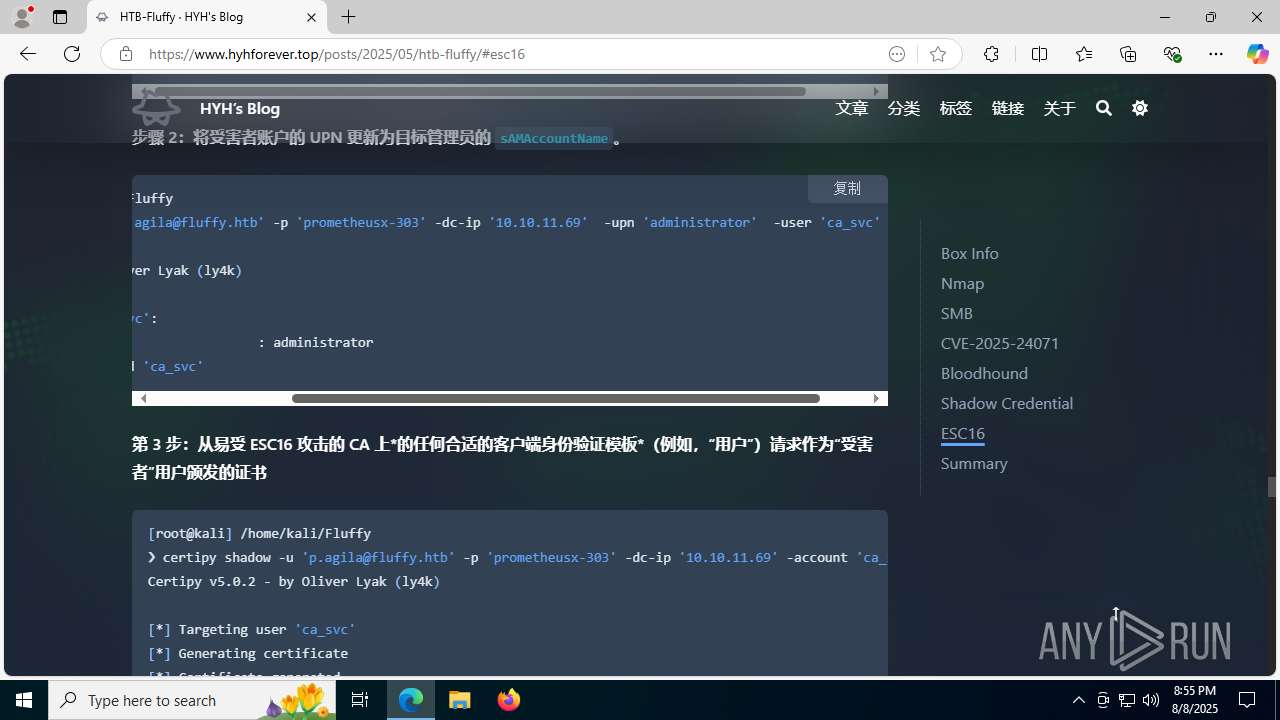Open Microsoft Edge from the taskbar

(x=411, y=700)
